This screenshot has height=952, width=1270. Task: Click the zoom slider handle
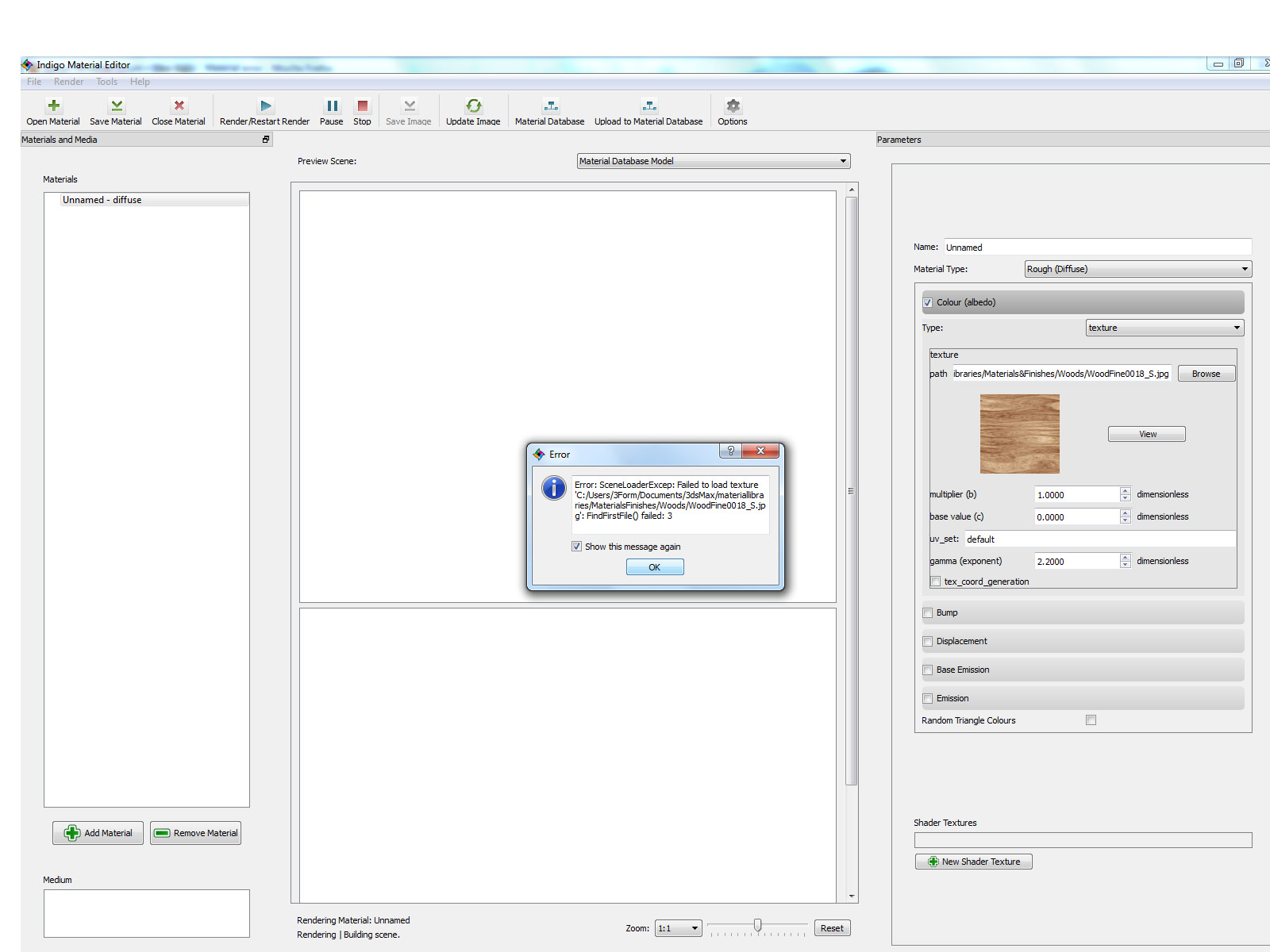coord(758,925)
